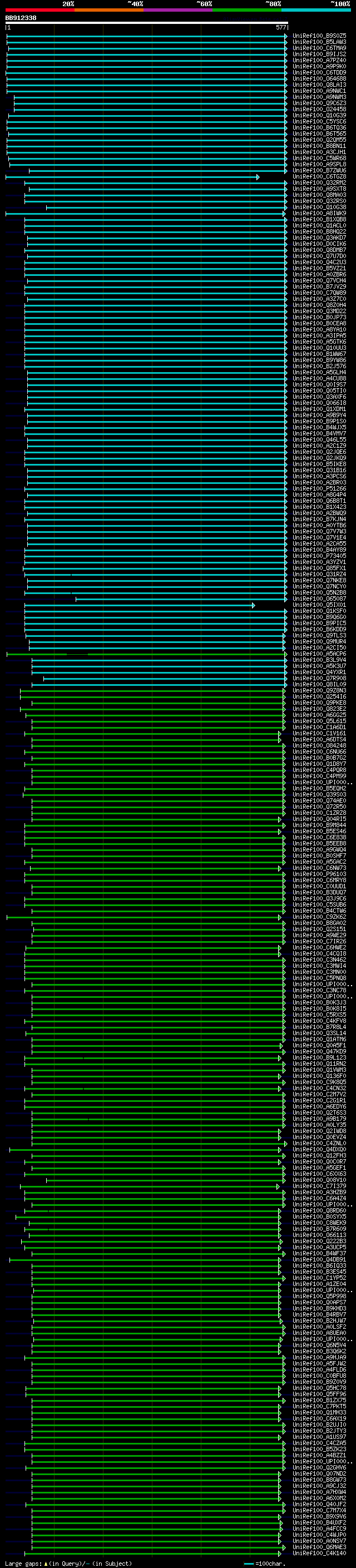This screenshot has height=1568, width=356.
Task: Click label UniRef100_Q2QM55
Action: pos(319,140)
